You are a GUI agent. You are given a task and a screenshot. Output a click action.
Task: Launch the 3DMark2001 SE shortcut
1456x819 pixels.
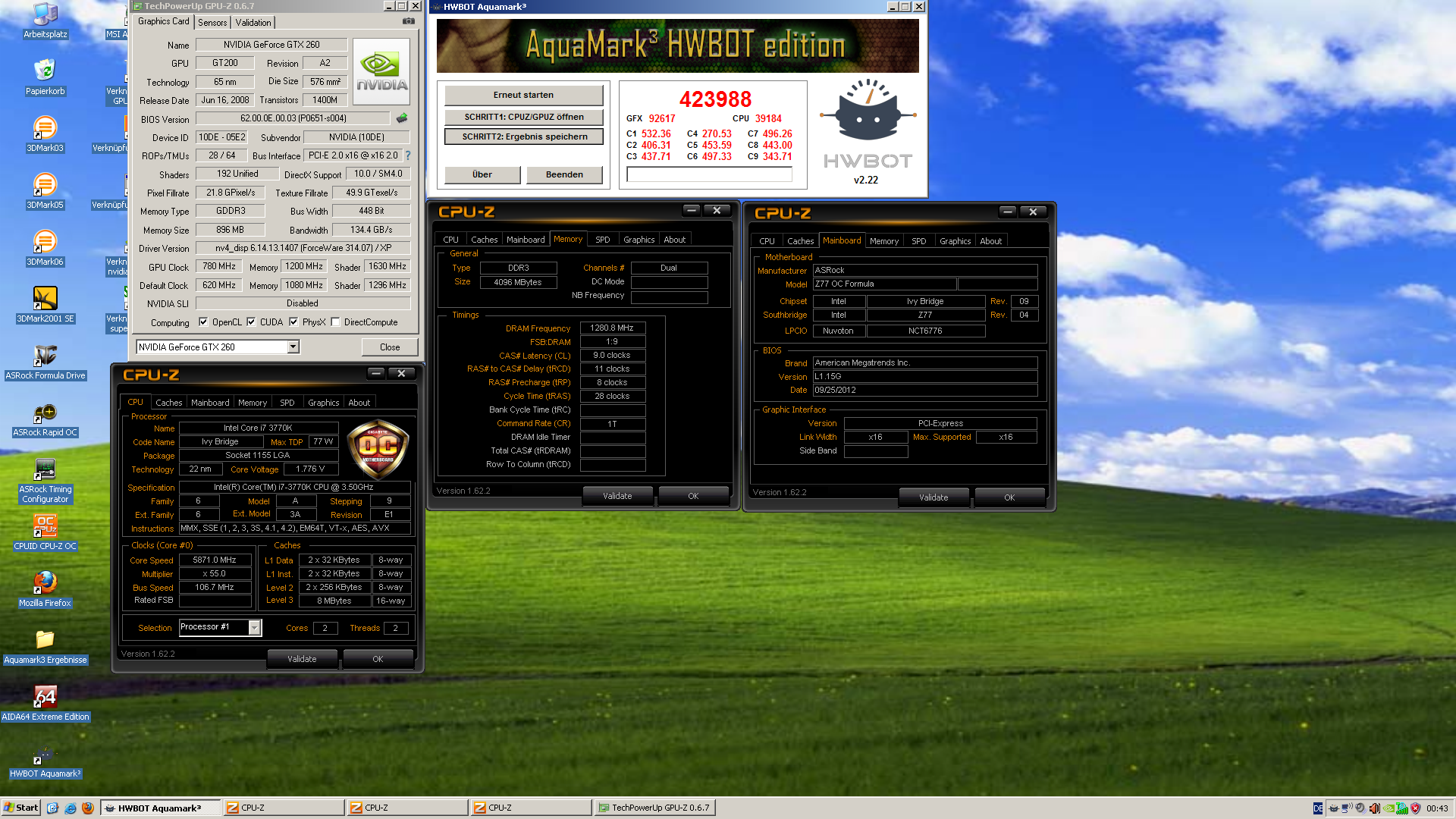click(x=45, y=305)
